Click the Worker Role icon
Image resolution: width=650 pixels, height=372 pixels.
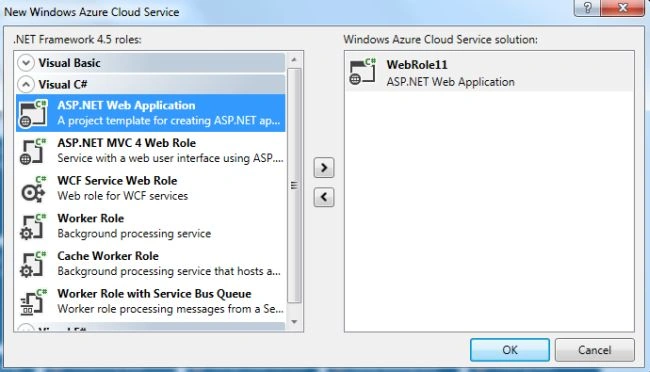[33, 226]
